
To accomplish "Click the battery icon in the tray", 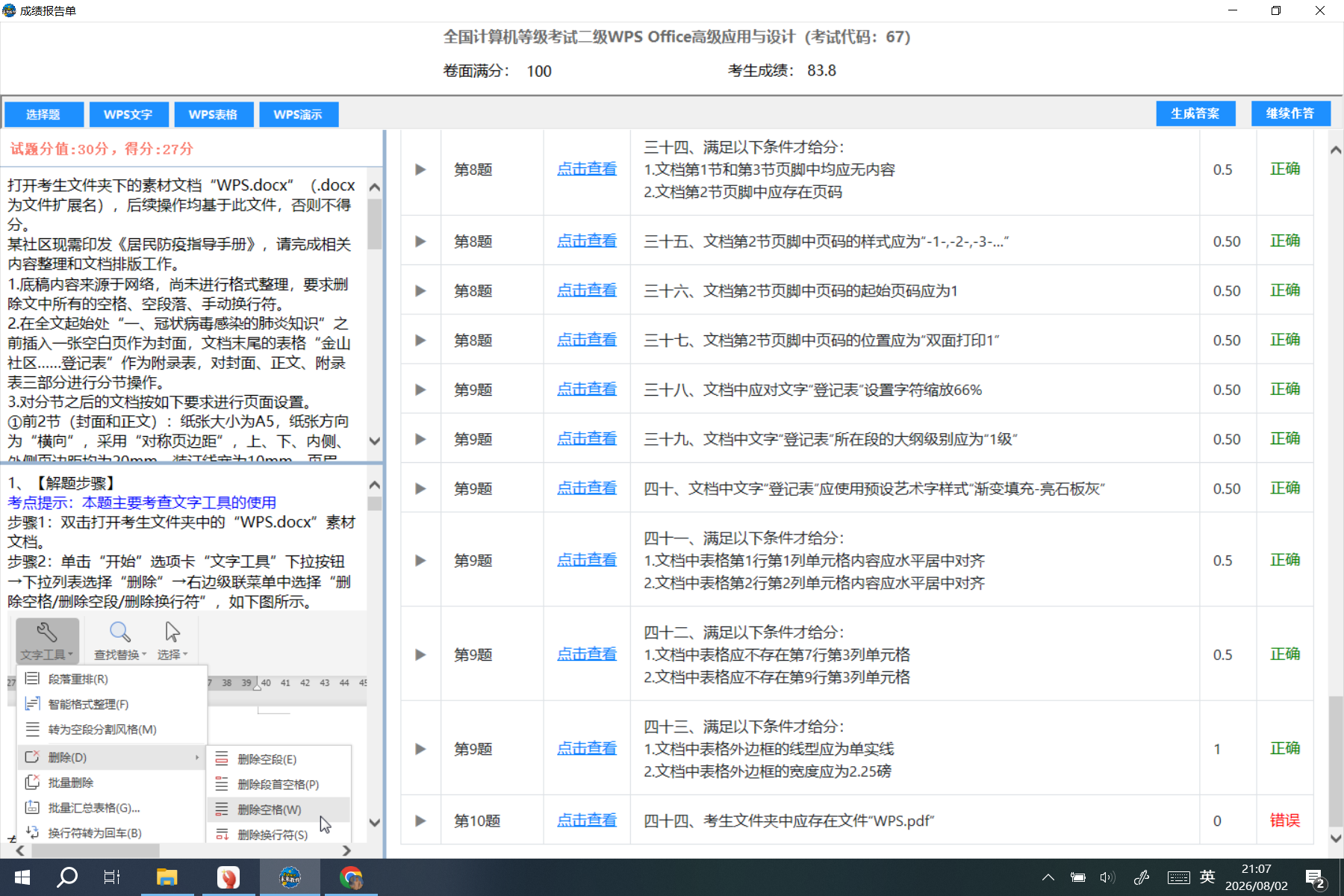I will click(1078, 877).
